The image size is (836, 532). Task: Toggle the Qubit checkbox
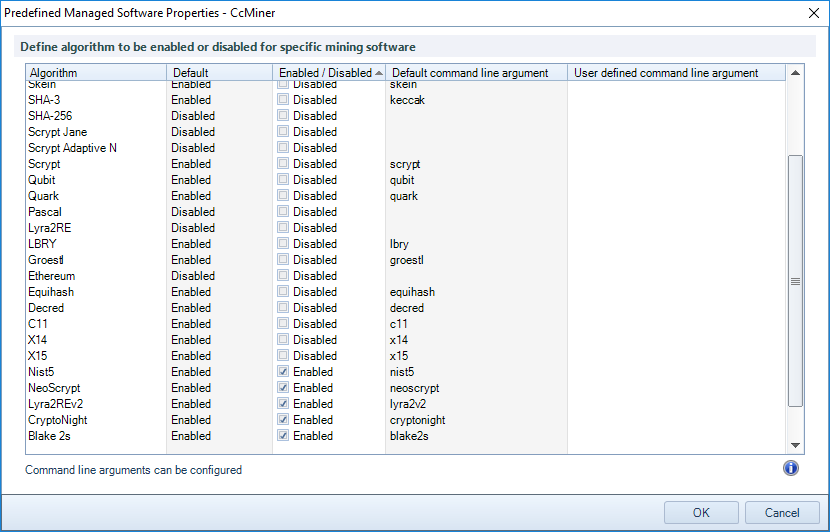coord(283,179)
